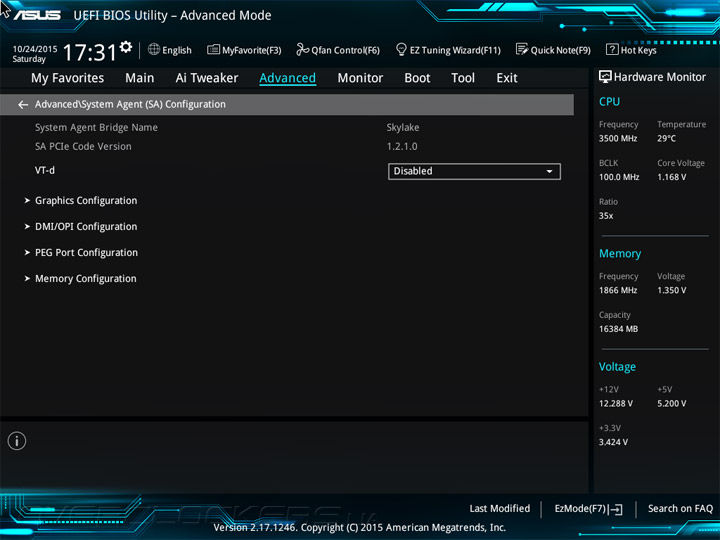Click the 1.350 V memory voltage
The height and width of the screenshot is (540, 720).
pos(672,290)
